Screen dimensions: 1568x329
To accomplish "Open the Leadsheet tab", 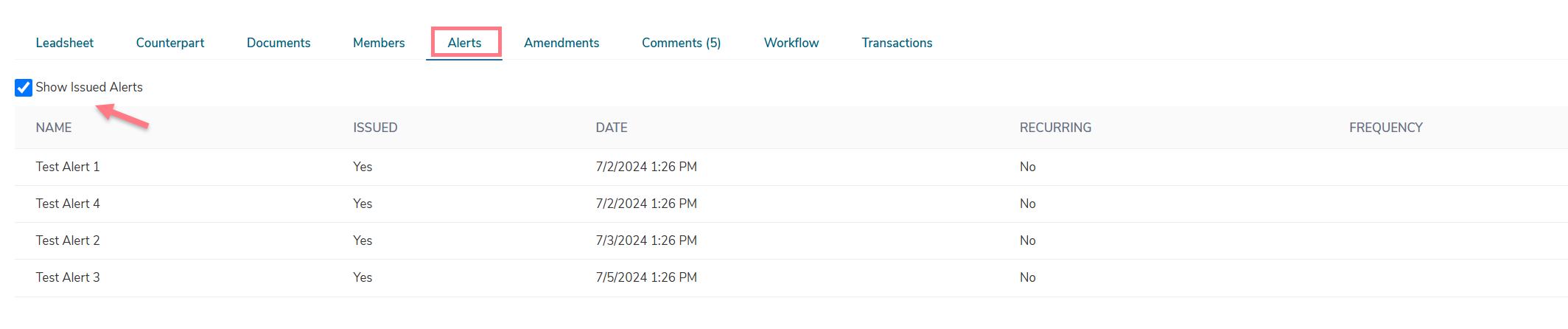I will click(65, 43).
